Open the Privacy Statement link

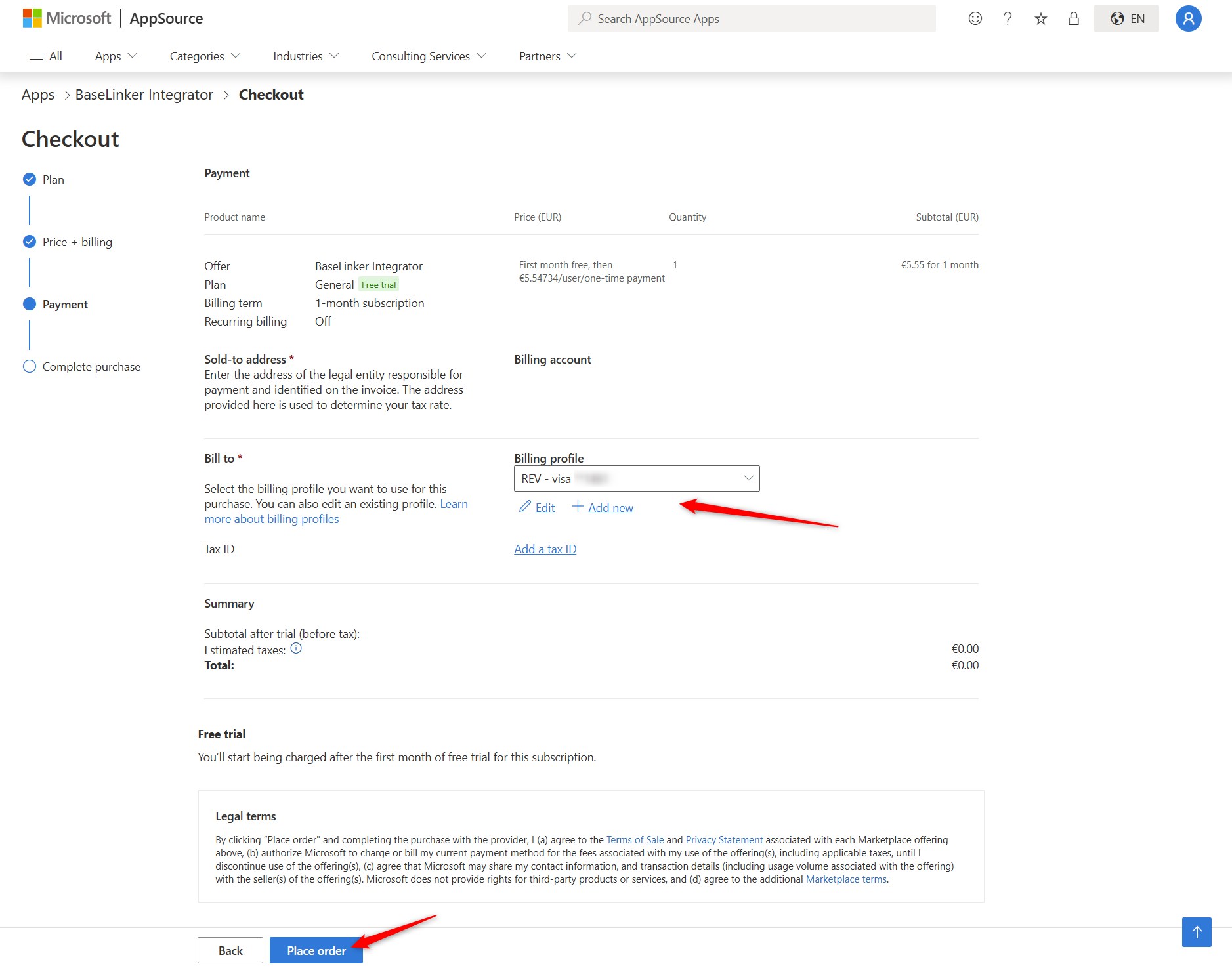(x=724, y=840)
